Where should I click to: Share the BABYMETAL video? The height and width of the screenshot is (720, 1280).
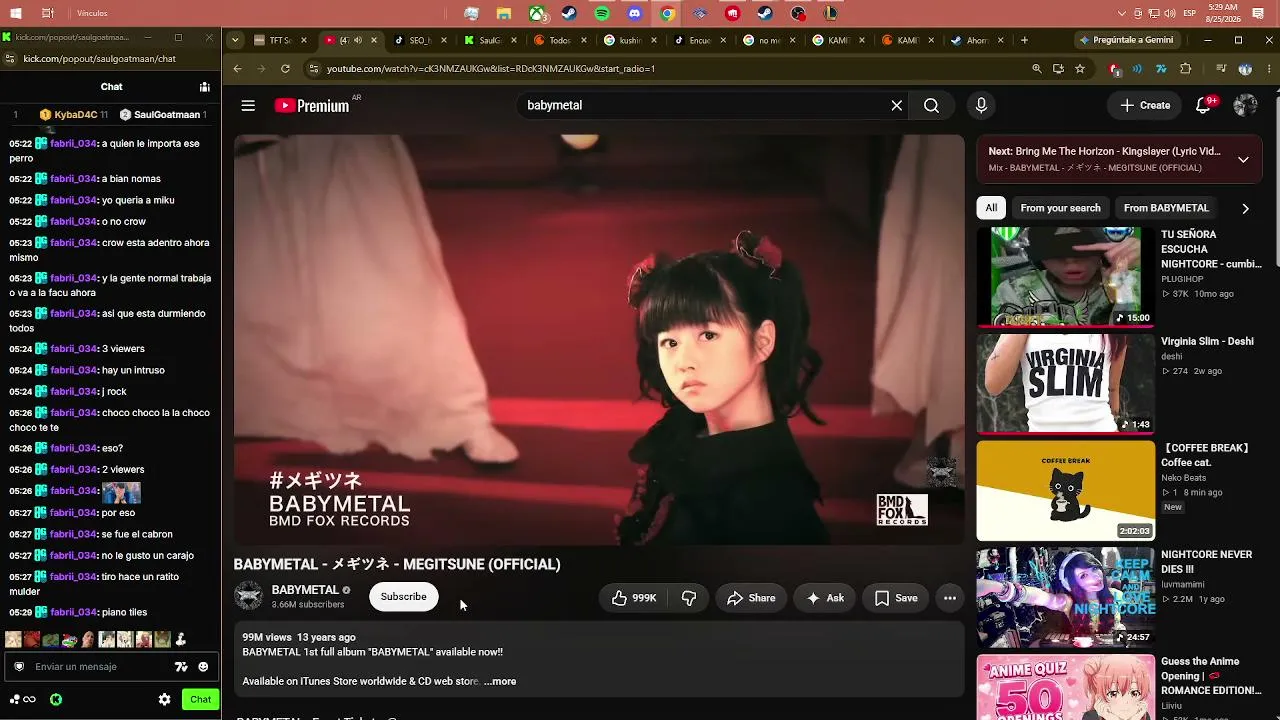pyautogui.click(x=750, y=598)
